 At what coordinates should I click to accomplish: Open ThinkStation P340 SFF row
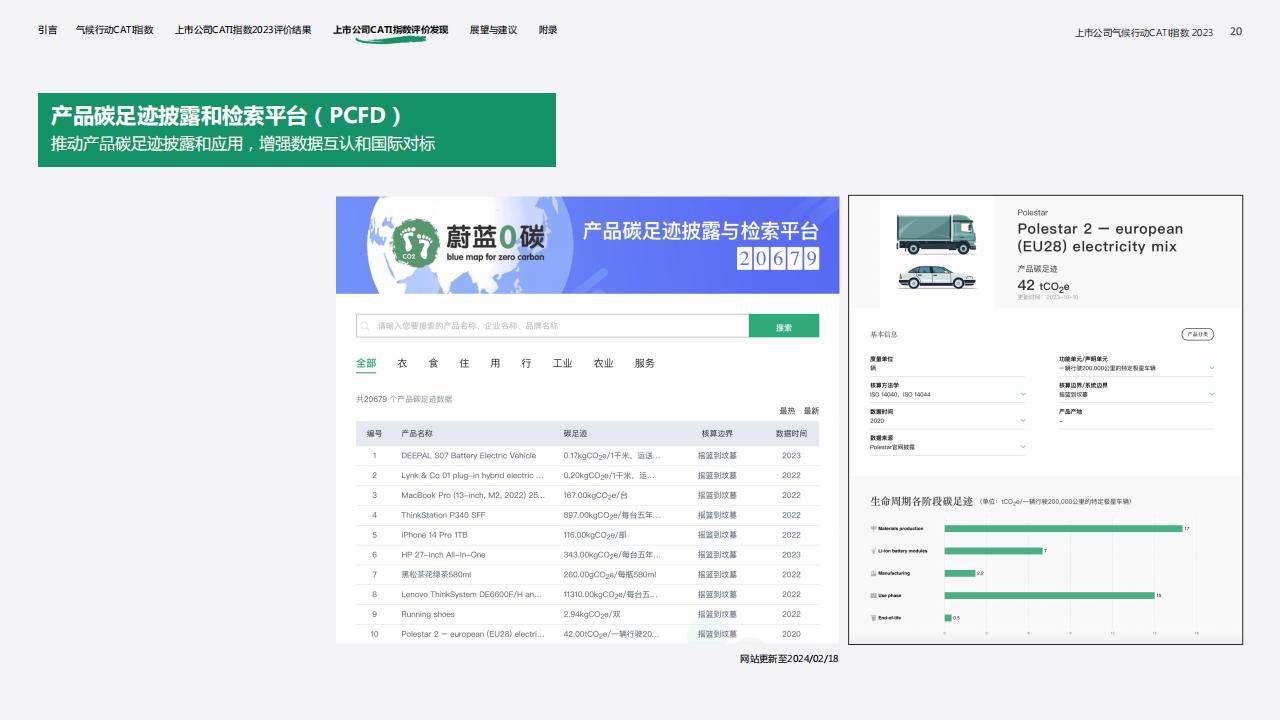point(587,515)
